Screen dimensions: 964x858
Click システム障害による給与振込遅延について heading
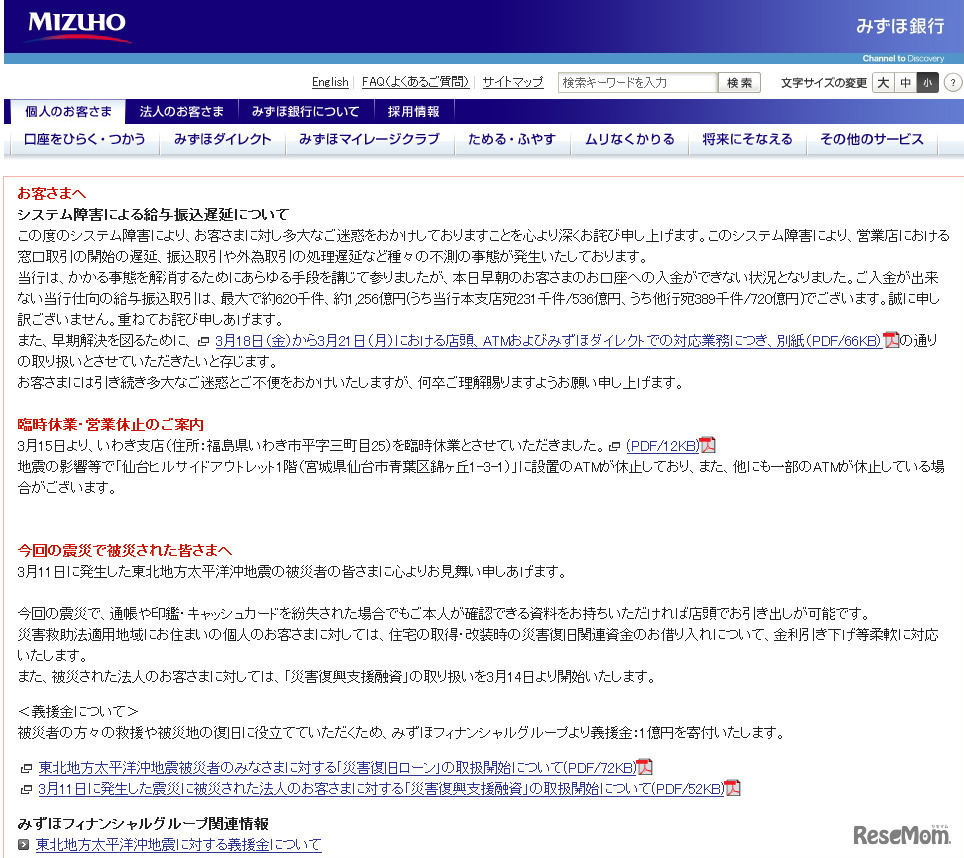pyautogui.click(x=153, y=214)
